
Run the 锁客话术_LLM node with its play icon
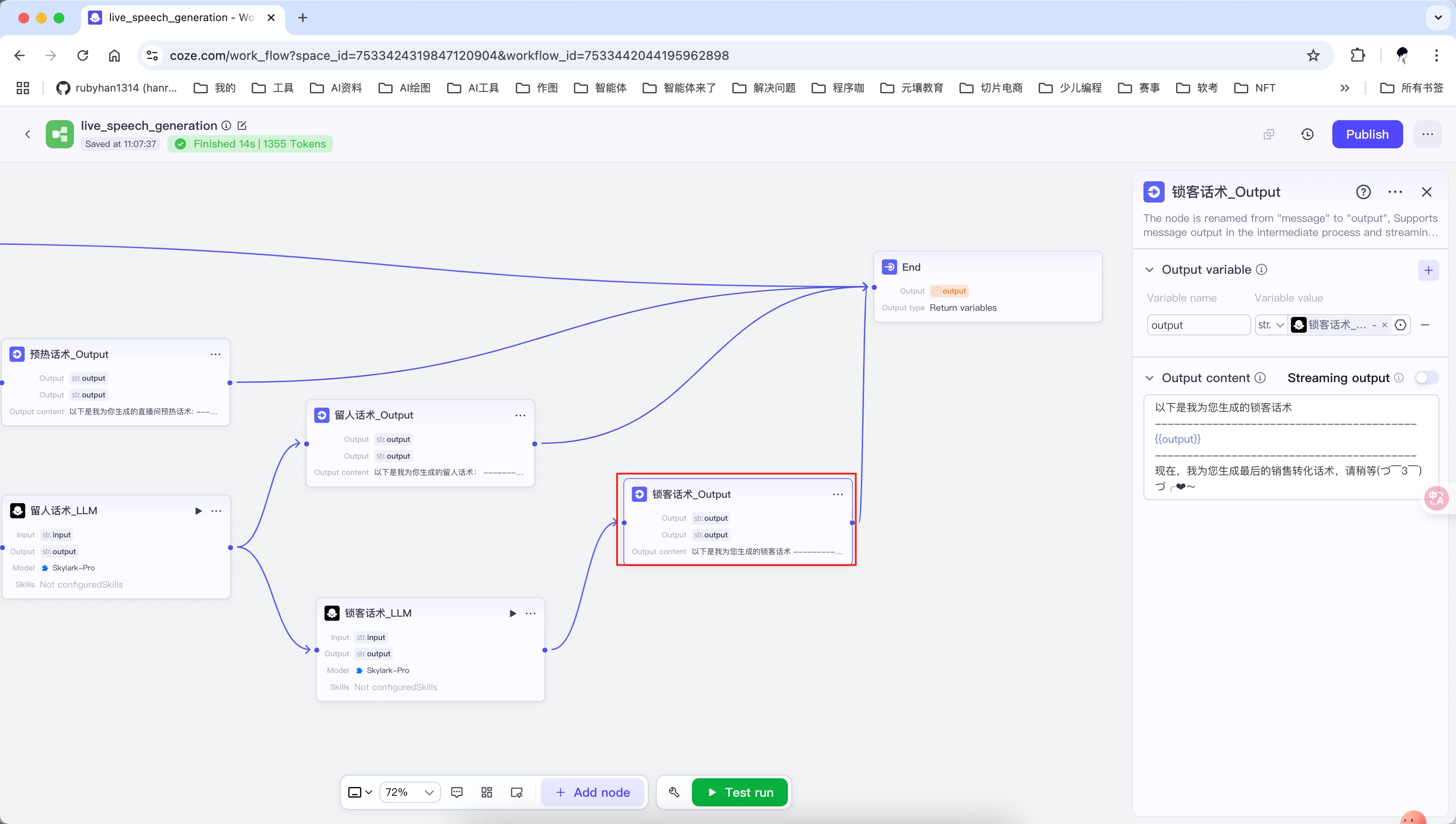point(513,613)
